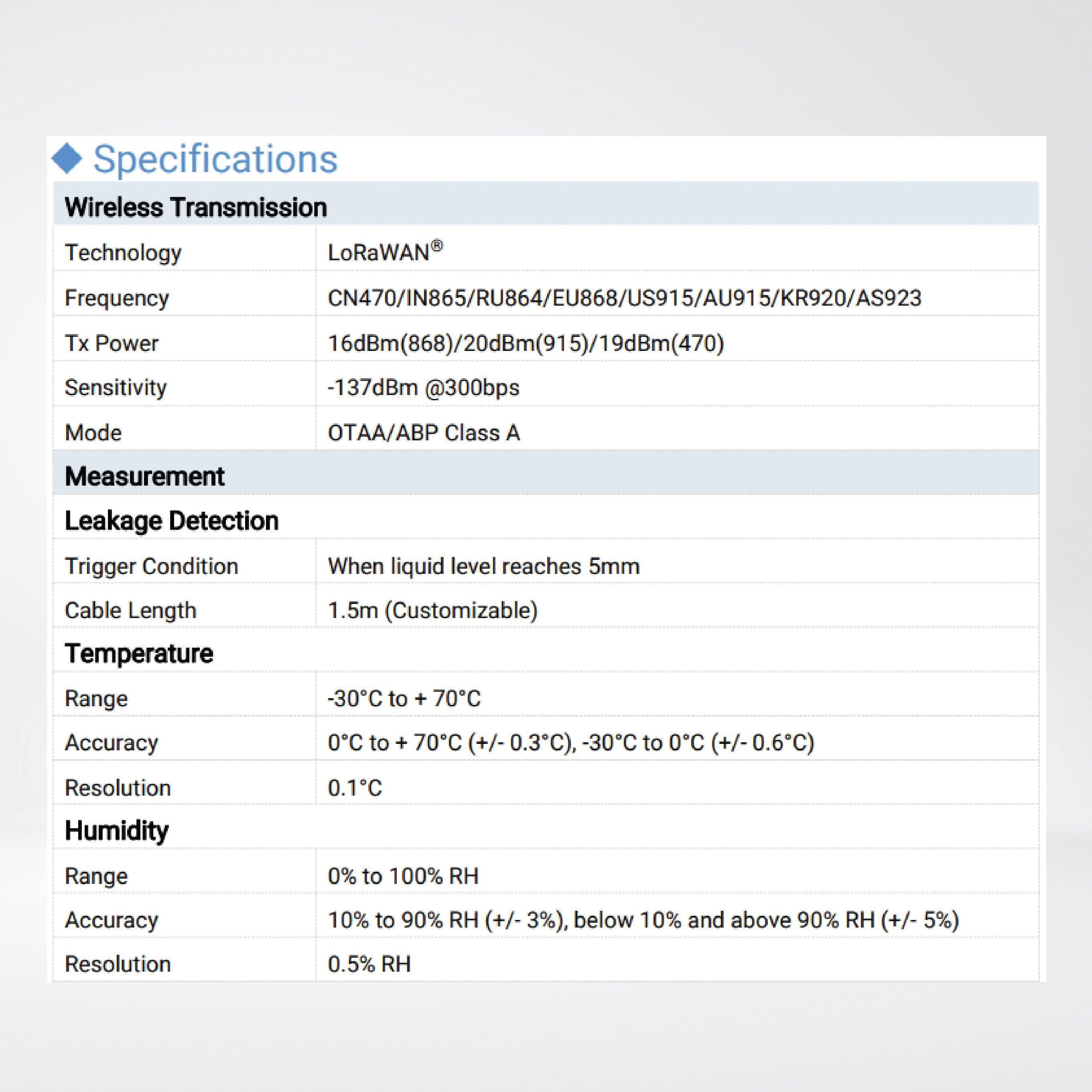Viewport: 1092px width, 1092px height.
Task: Click the Measurement section header
Action: coord(144,476)
